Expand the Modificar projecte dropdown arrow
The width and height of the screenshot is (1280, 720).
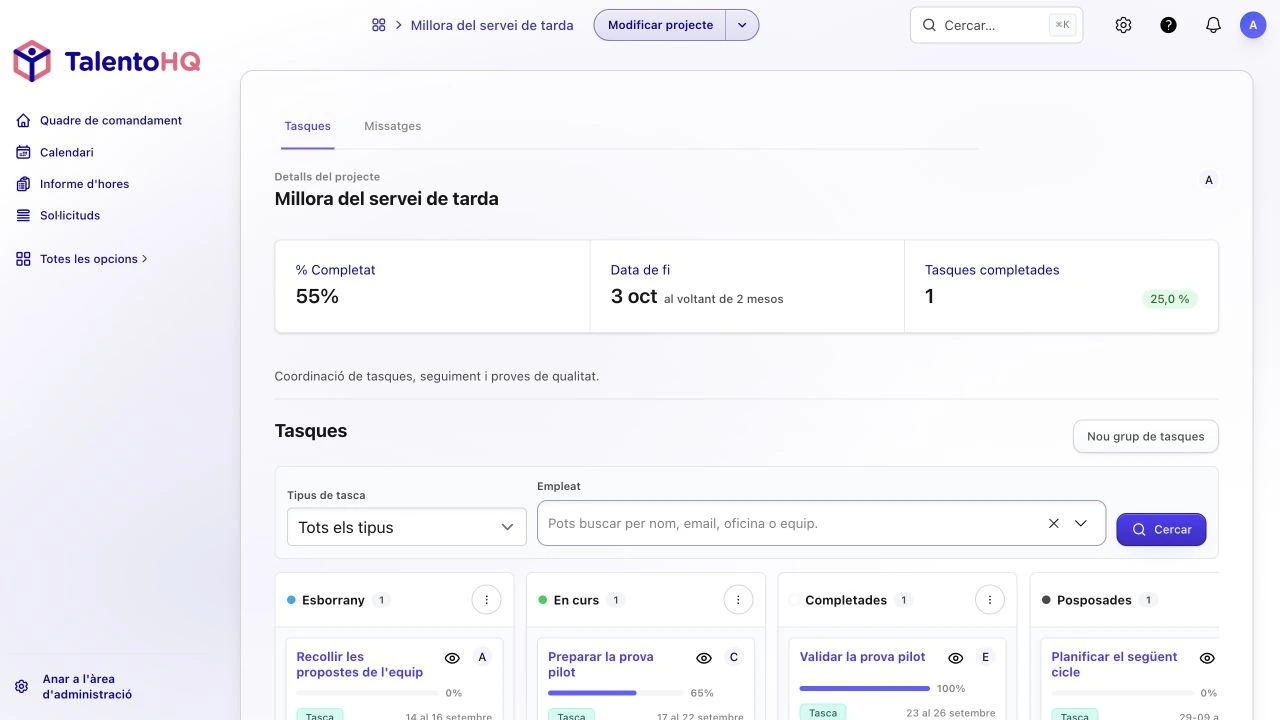click(x=742, y=25)
